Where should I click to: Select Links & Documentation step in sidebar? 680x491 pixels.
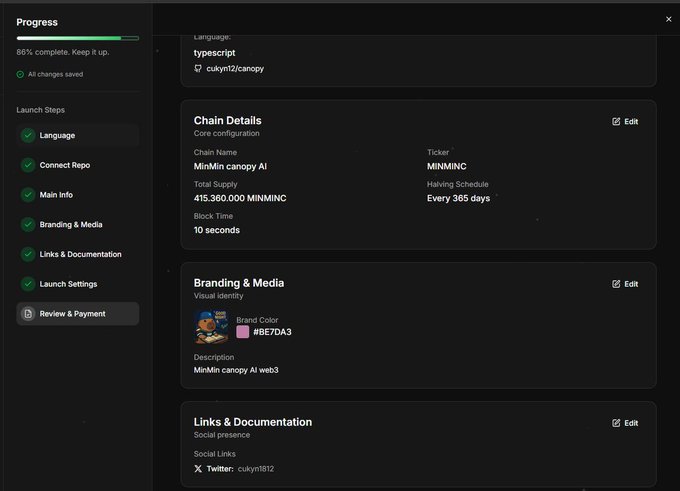point(78,254)
